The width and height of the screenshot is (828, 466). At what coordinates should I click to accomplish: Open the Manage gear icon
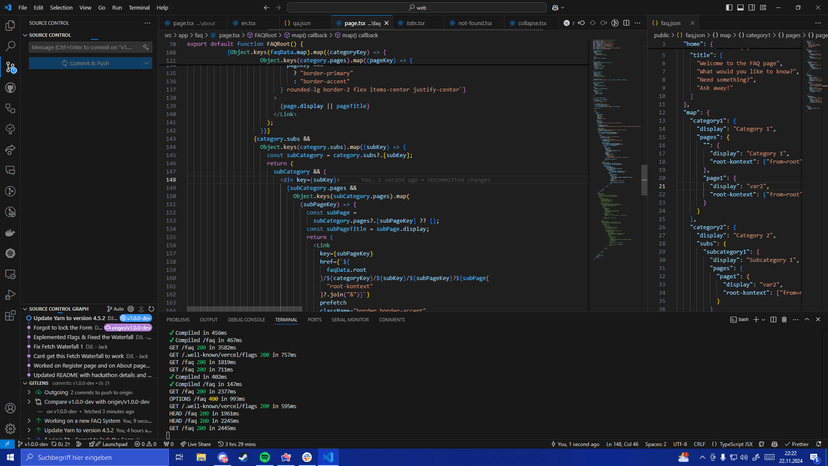tap(10, 428)
